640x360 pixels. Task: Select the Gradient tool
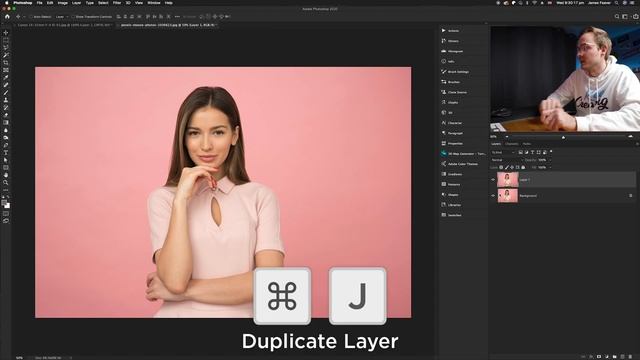point(6,122)
